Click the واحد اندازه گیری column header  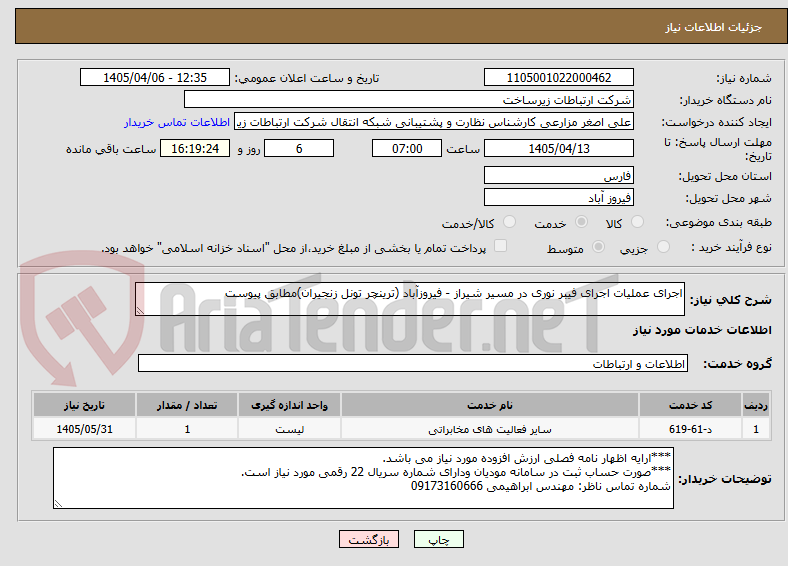tap(289, 405)
